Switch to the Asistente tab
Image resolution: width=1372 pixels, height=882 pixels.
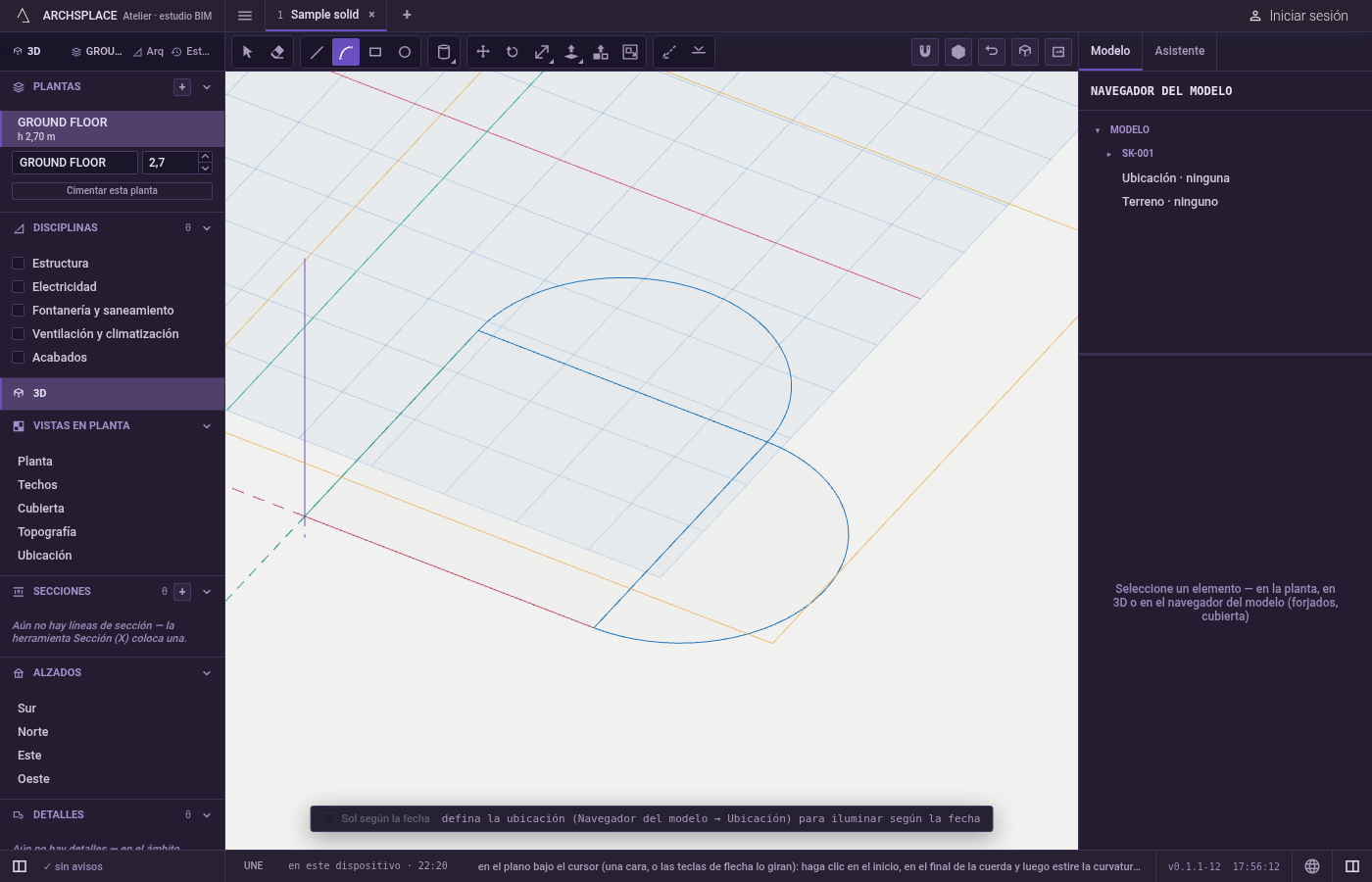pyautogui.click(x=1180, y=51)
